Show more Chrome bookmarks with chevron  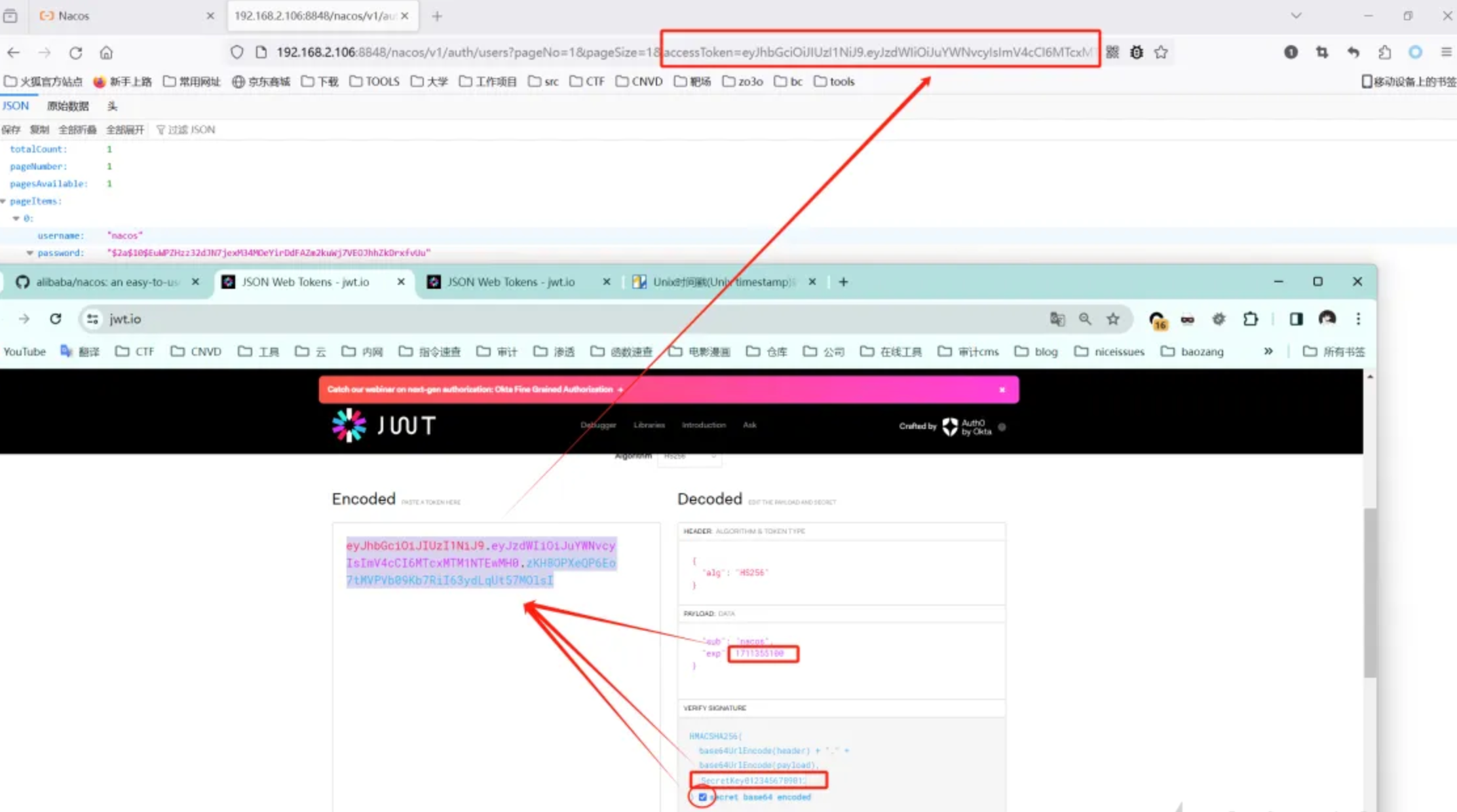(1268, 351)
